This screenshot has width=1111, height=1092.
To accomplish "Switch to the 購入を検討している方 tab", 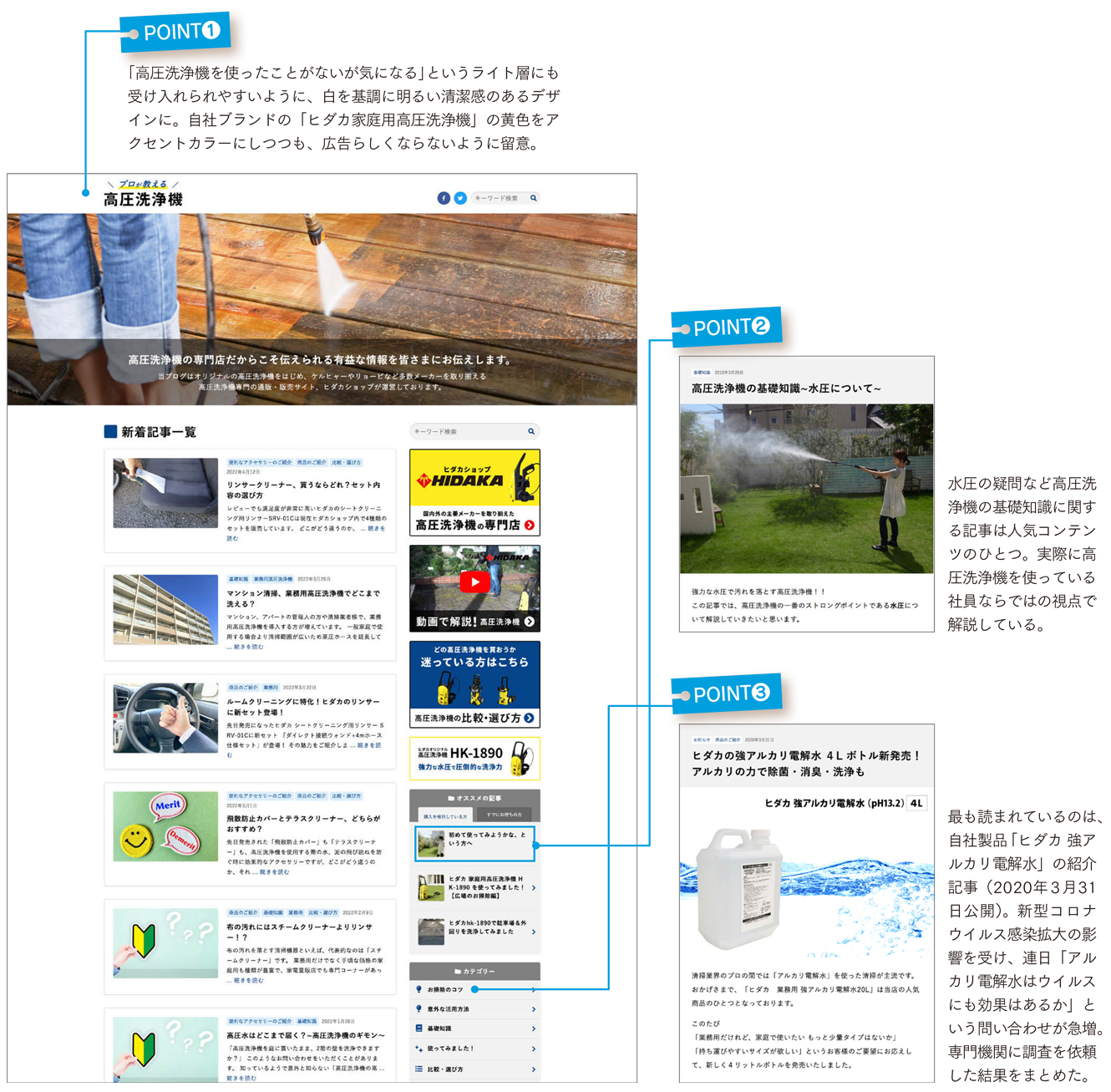I will coord(445,815).
